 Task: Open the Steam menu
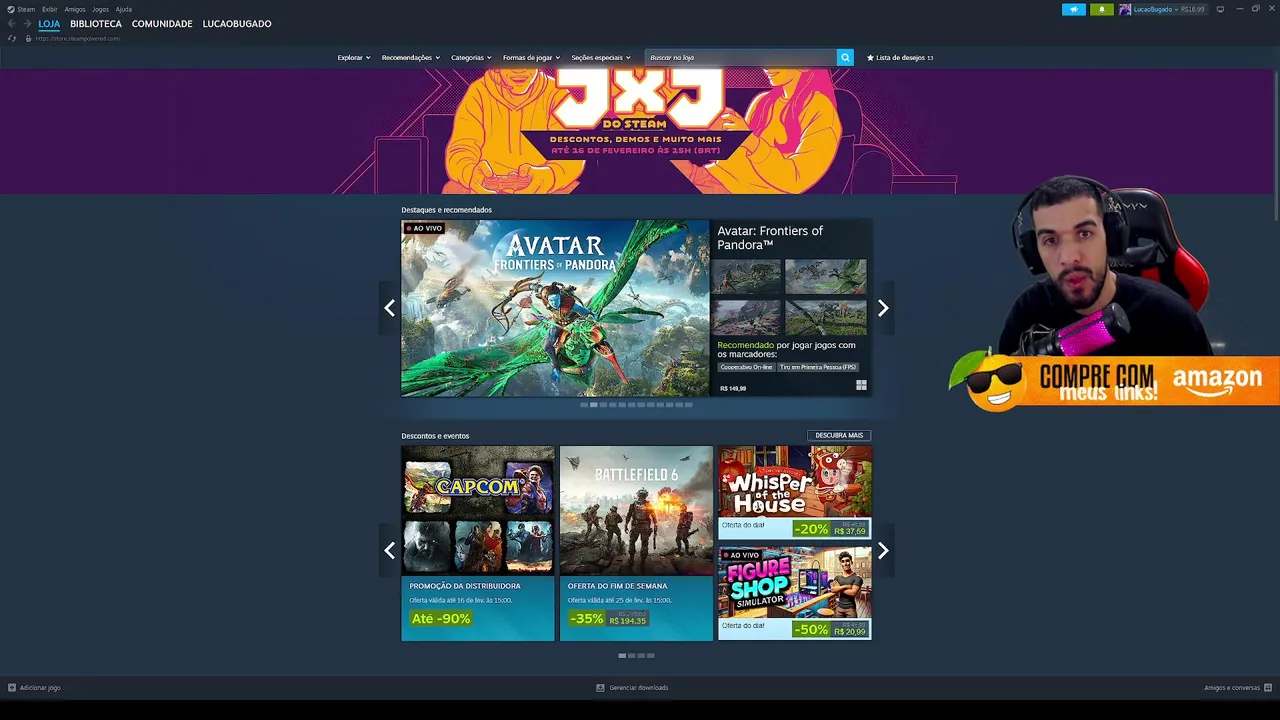pyautogui.click(x=26, y=9)
